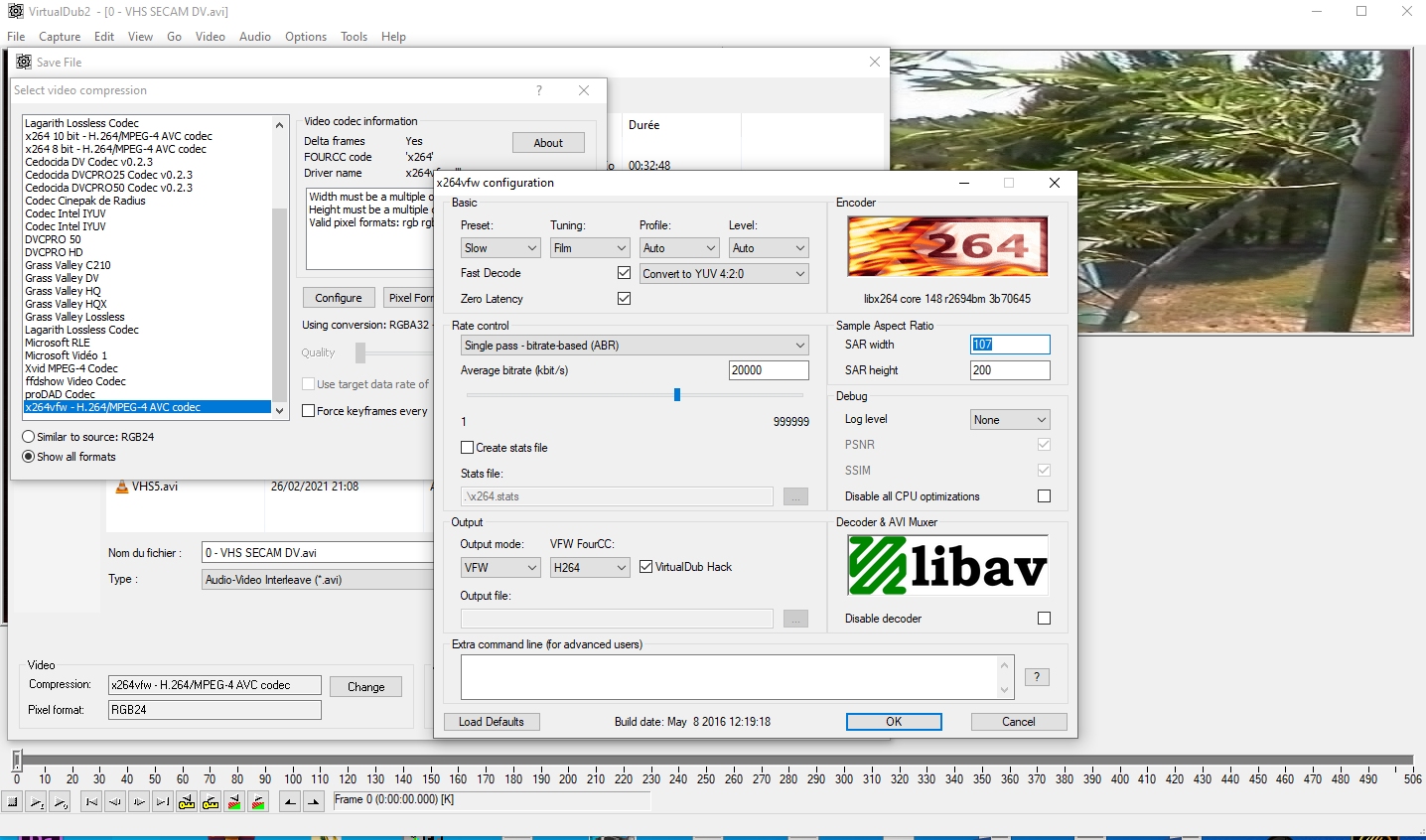This screenshot has height=840, width=1426.
Task: Click Cancel in x264vfw configuration
Action: 1019,722
